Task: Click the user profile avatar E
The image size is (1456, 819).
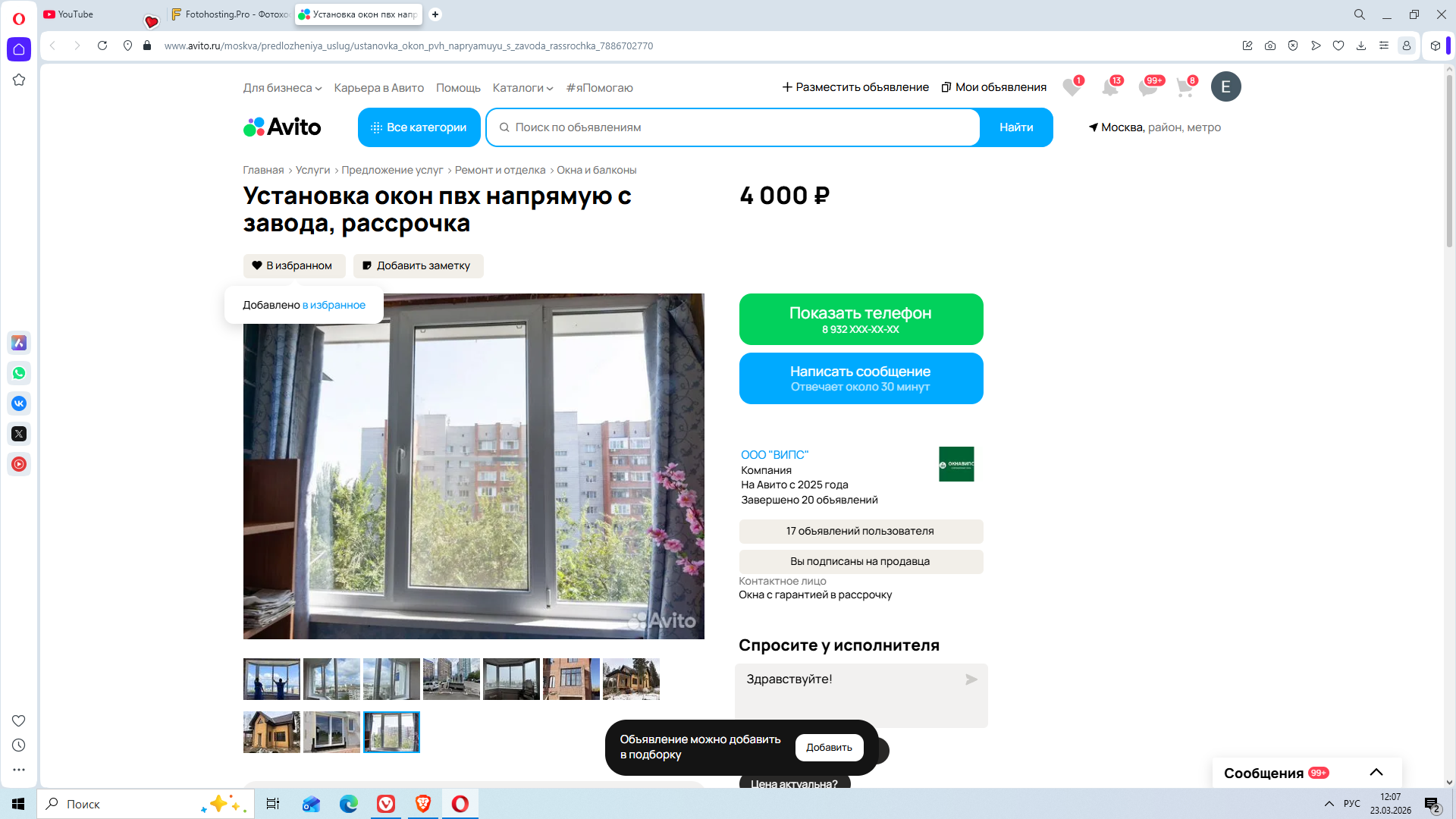Action: point(1225,87)
